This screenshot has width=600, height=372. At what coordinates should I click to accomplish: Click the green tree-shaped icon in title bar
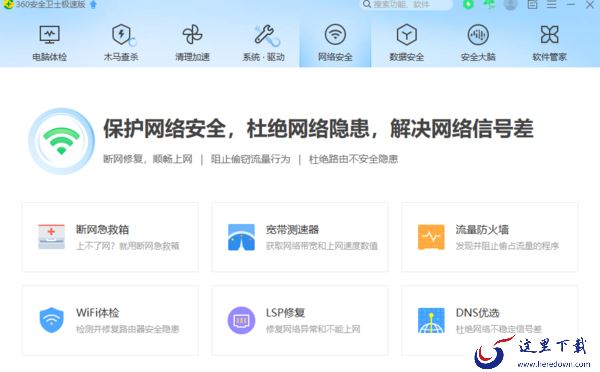489,5
